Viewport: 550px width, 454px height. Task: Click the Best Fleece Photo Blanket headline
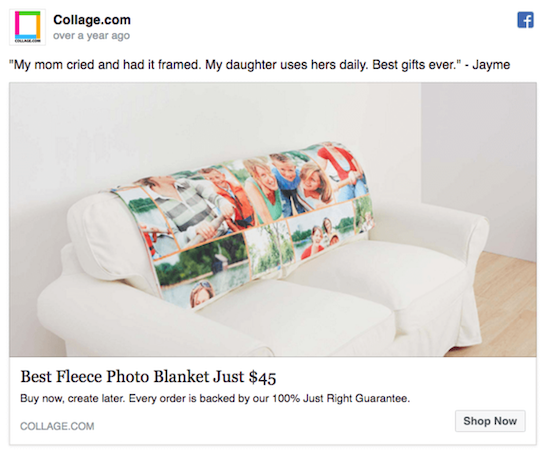coord(148,377)
